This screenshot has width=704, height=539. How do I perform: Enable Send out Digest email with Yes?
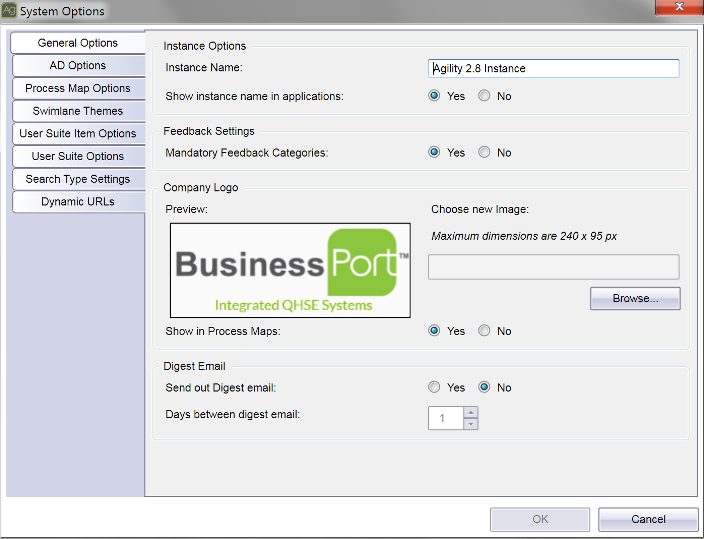click(434, 387)
